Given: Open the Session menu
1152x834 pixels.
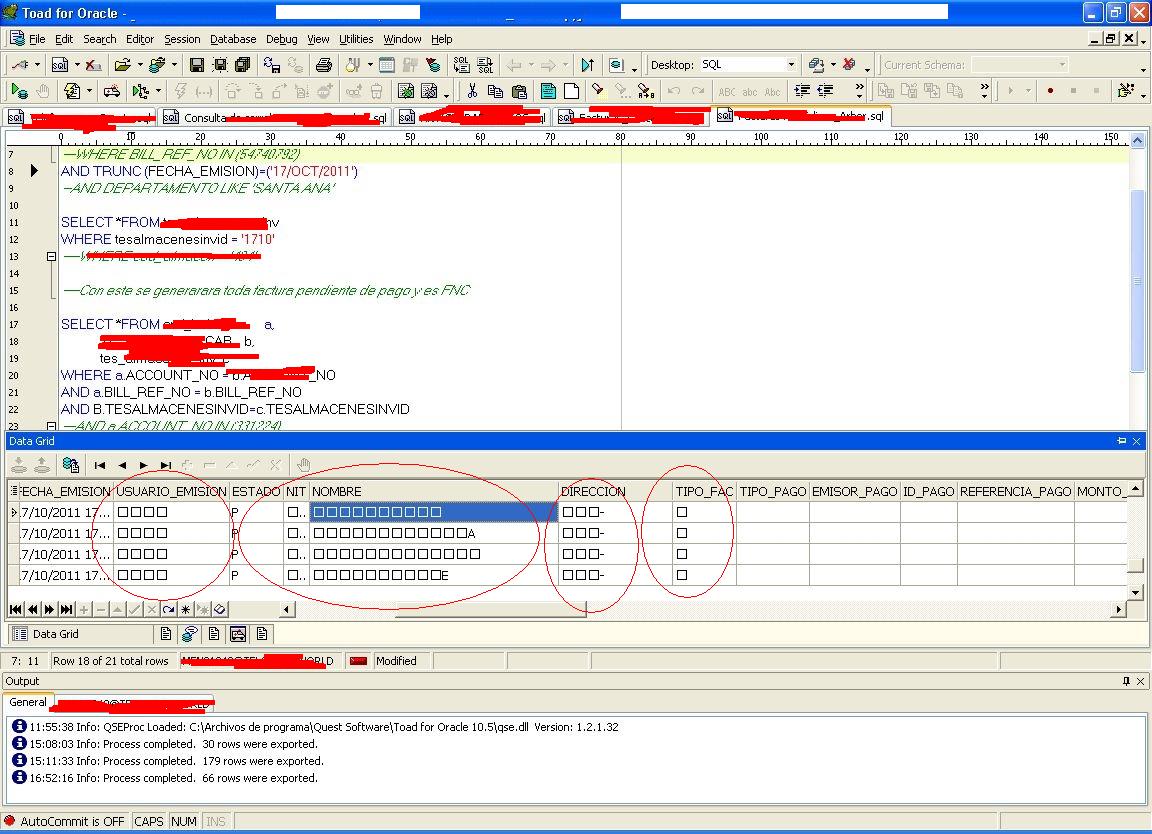Looking at the screenshot, I should coord(182,39).
